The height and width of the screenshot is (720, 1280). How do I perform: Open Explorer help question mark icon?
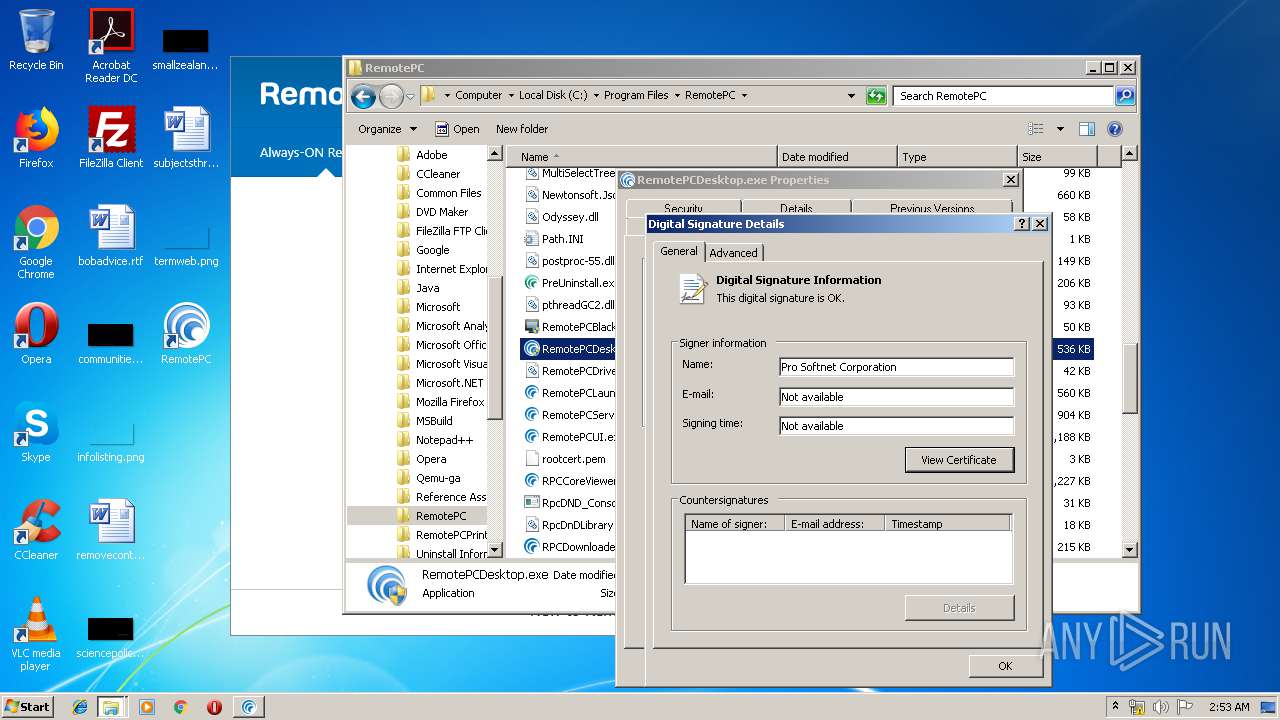click(1115, 129)
